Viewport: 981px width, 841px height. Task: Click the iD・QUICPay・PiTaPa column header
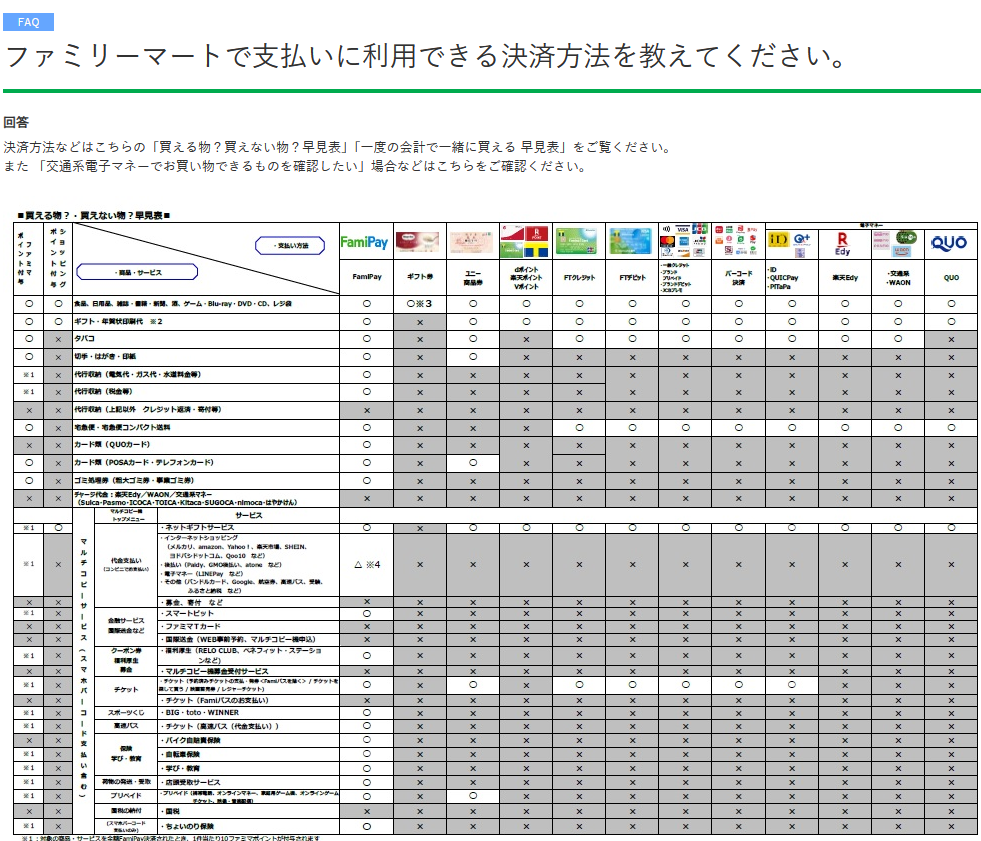tap(783, 278)
